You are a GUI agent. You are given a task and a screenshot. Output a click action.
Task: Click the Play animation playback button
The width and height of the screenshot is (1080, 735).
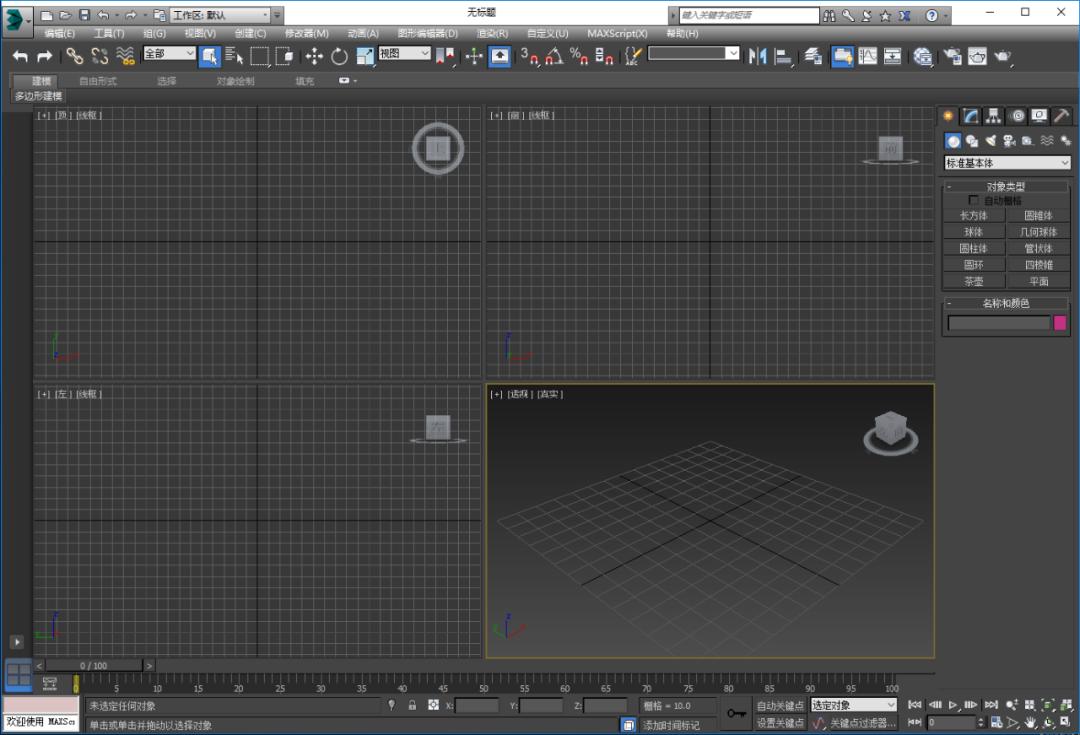coord(953,705)
